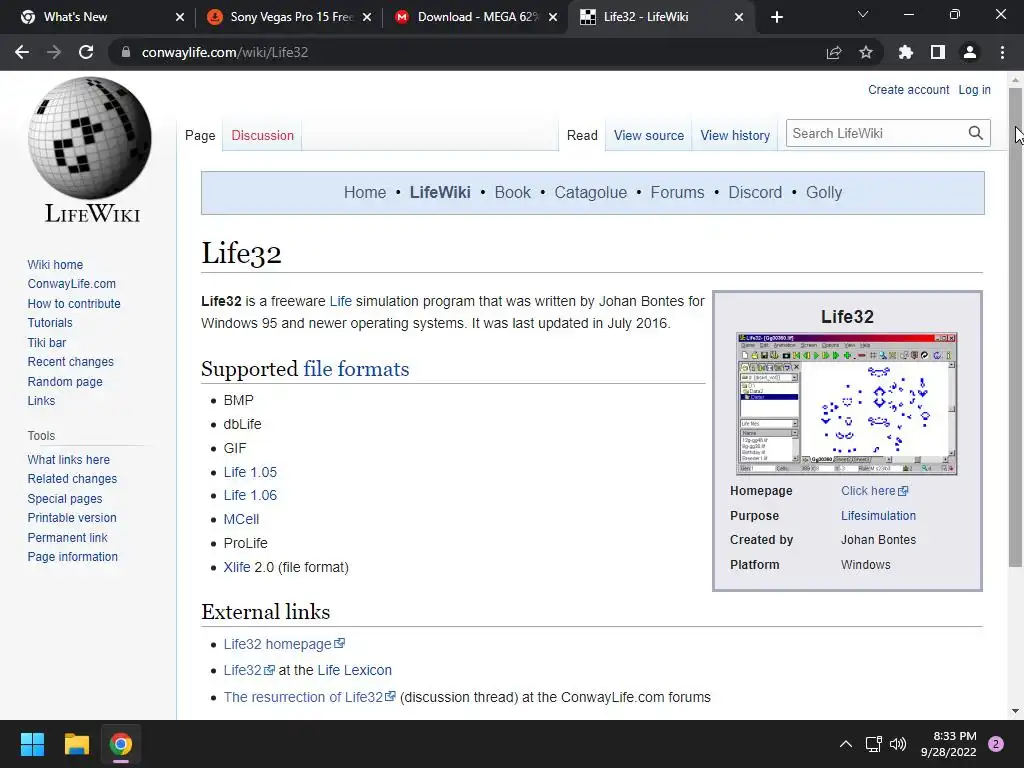This screenshot has height=768, width=1024.
Task: Close the What's New tab
Action: coord(180,17)
